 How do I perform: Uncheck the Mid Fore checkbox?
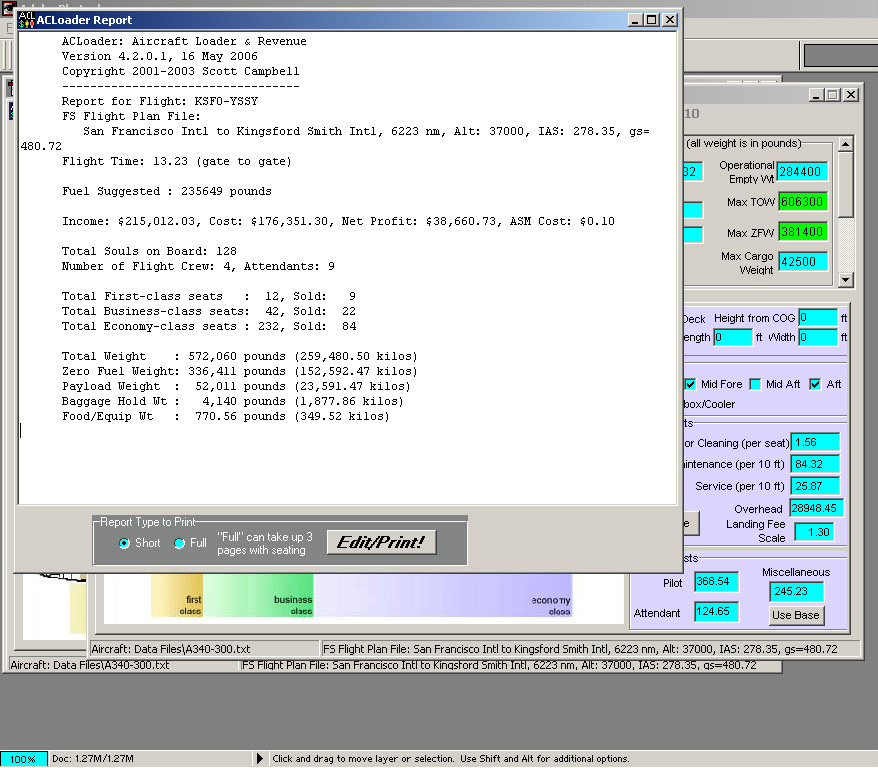click(691, 384)
